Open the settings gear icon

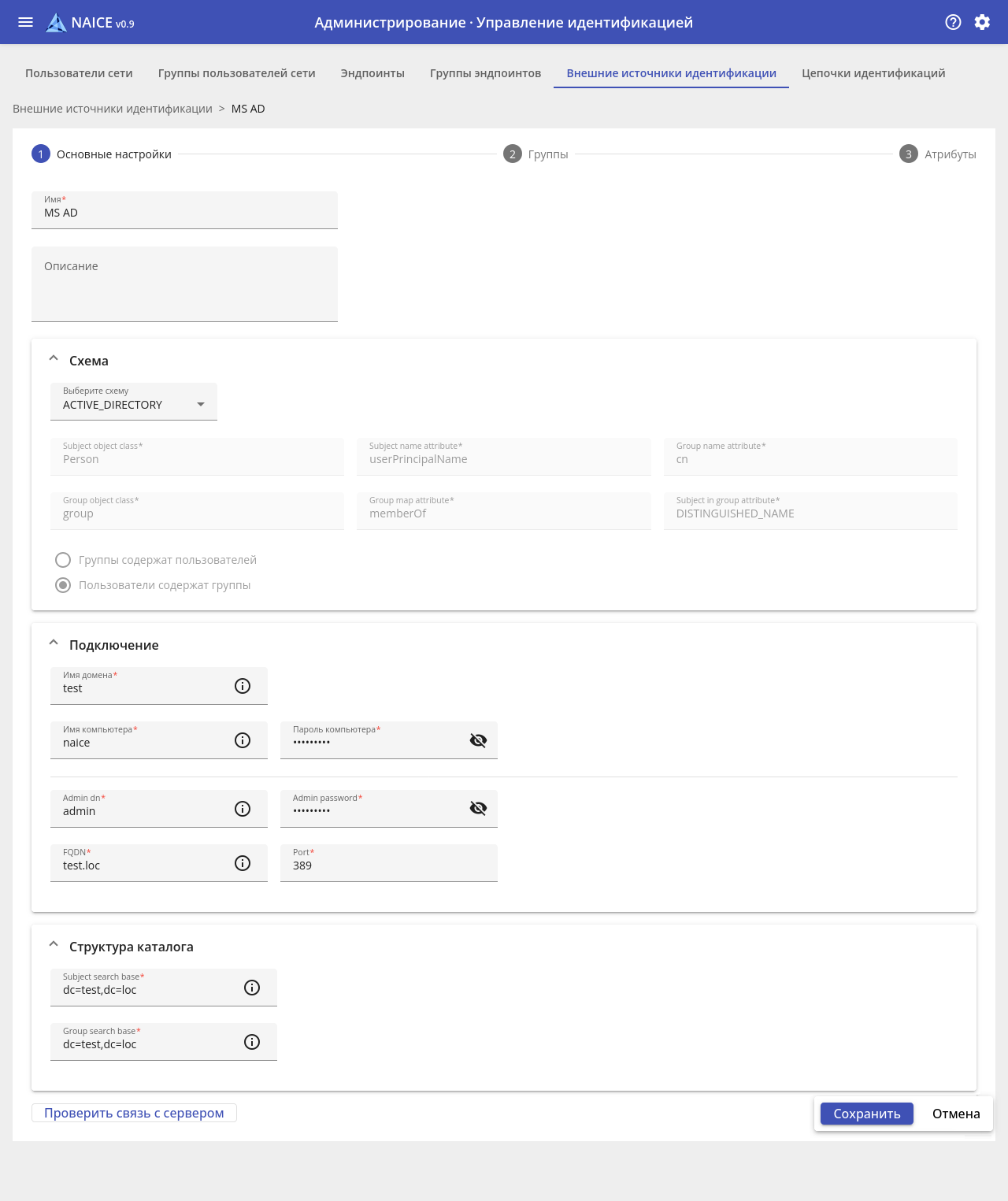click(x=982, y=22)
